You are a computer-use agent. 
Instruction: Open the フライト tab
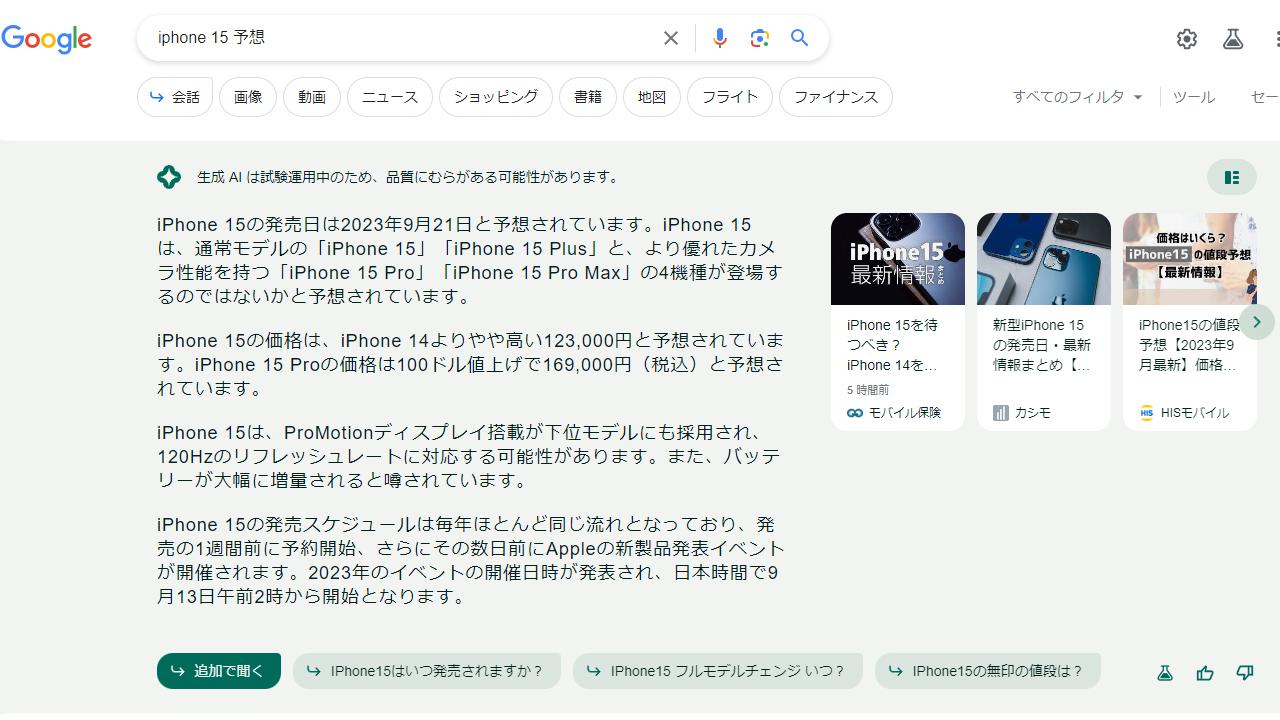tap(730, 97)
